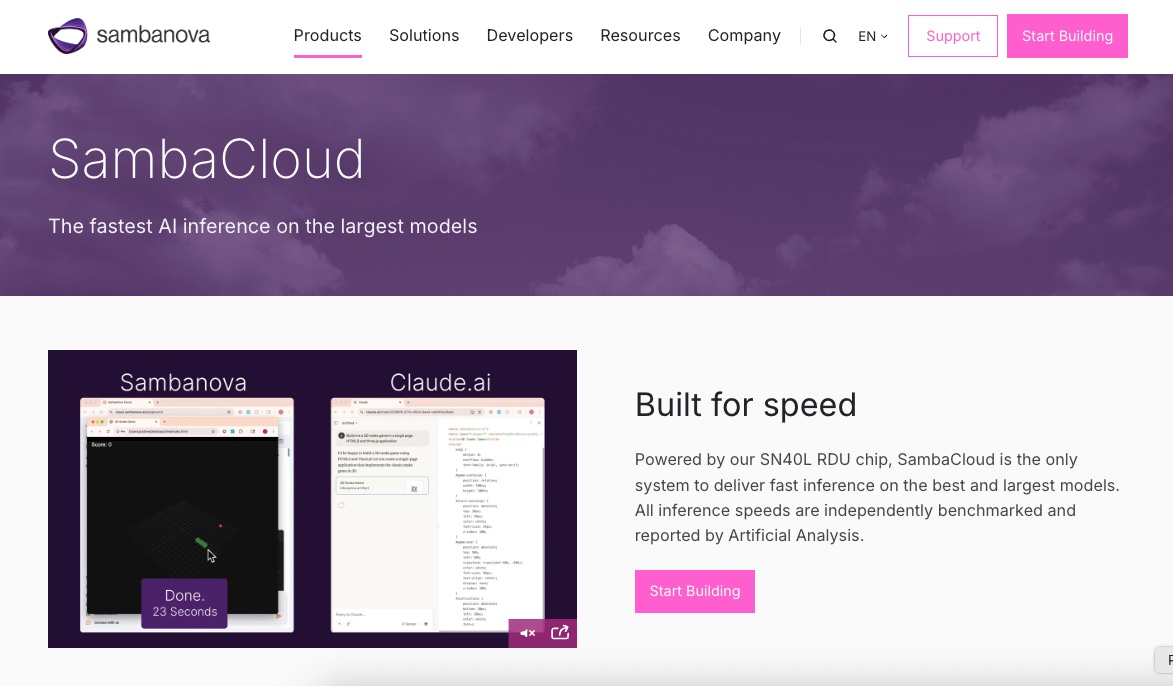Click the SambaNova logo
1173x686 pixels.
[x=129, y=36]
